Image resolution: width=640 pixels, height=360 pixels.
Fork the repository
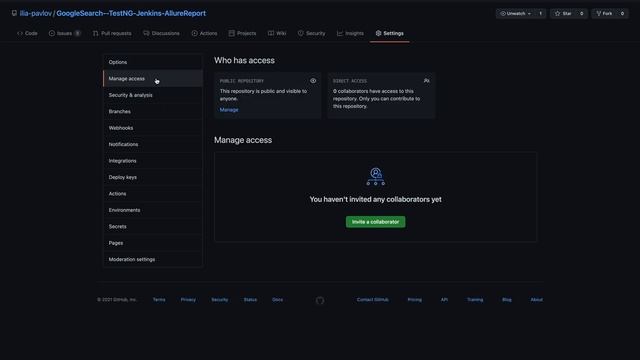[604, 13]
